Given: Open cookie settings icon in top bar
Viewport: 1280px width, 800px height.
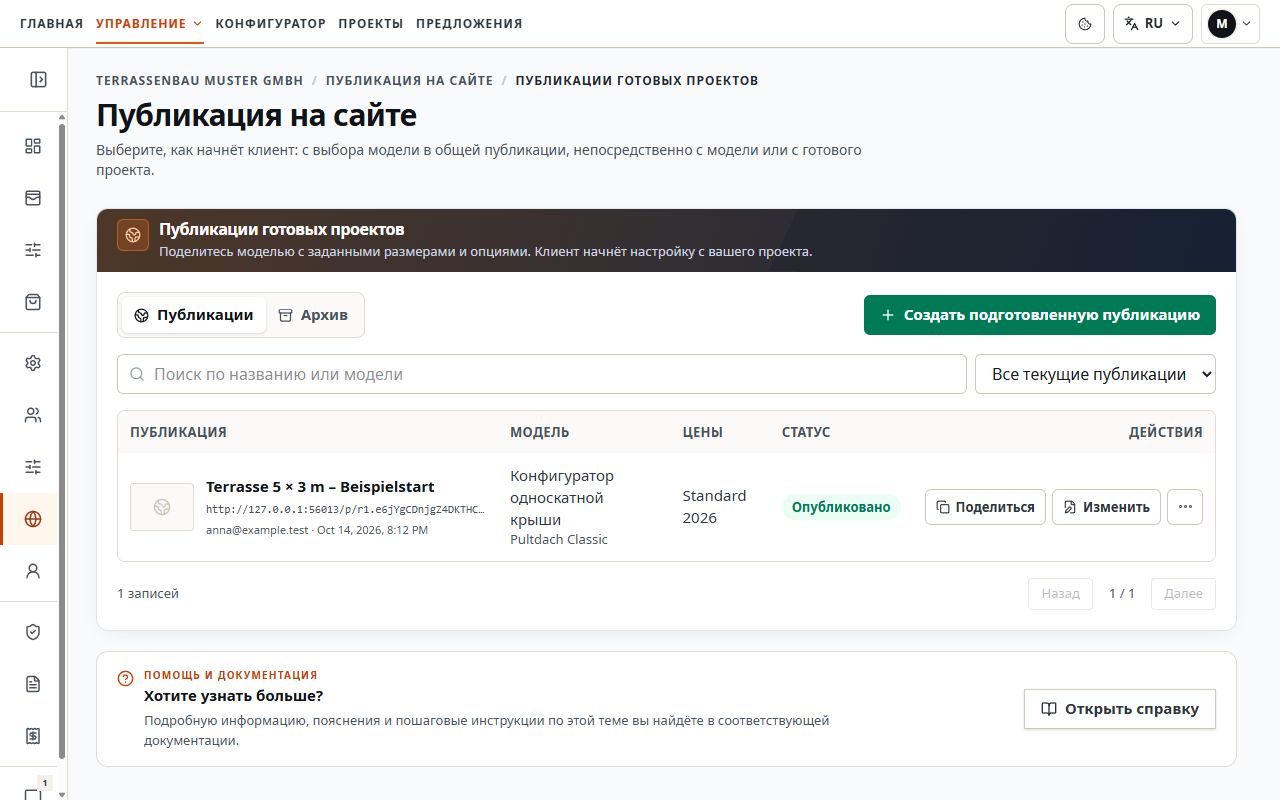Looking at the screenshot, I should pyautogui.click(x=1085, y=24).
